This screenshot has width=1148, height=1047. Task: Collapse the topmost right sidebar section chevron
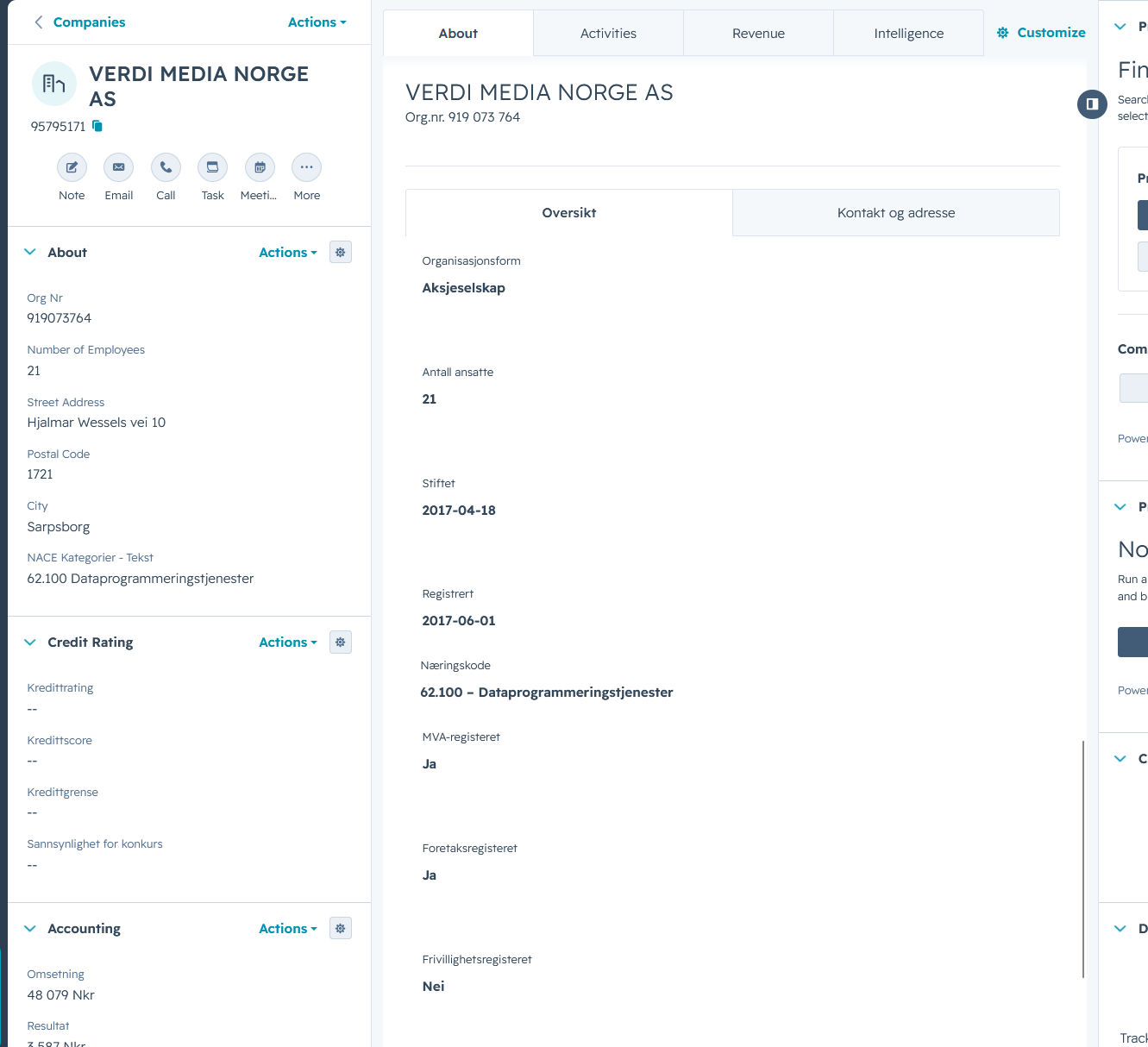point(1120,27)
